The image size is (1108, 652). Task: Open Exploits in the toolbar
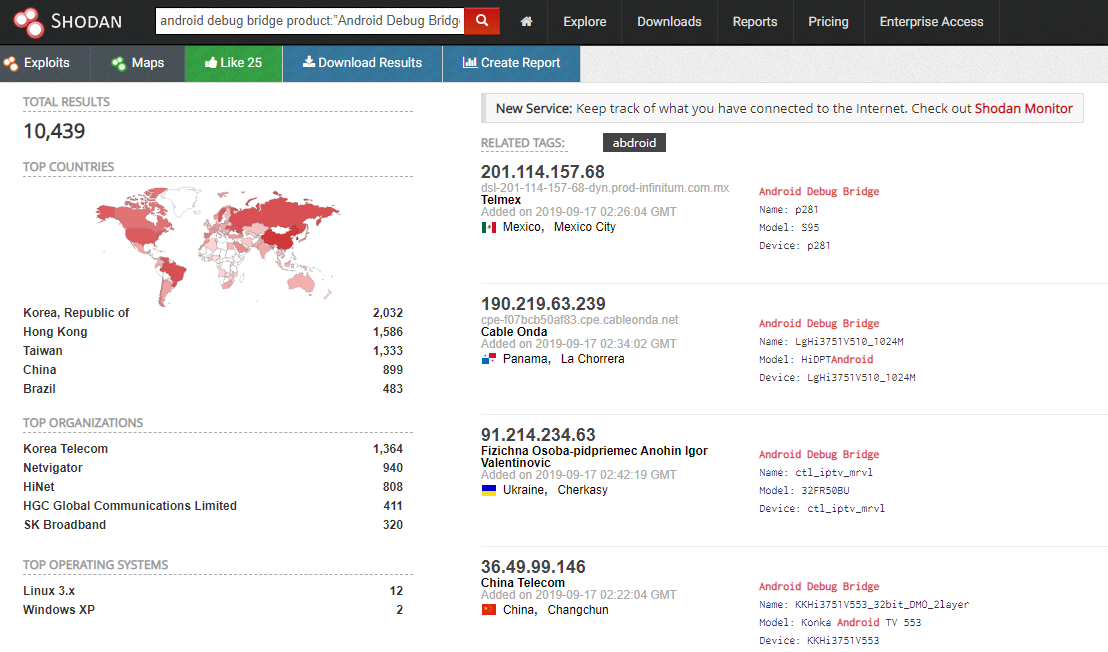(x=45, y=64)
